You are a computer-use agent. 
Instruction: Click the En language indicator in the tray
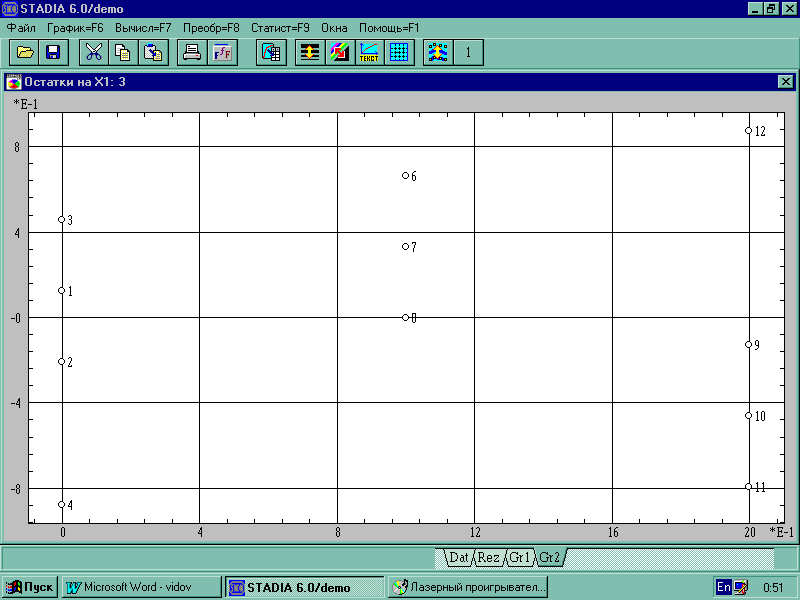point(723,587)
